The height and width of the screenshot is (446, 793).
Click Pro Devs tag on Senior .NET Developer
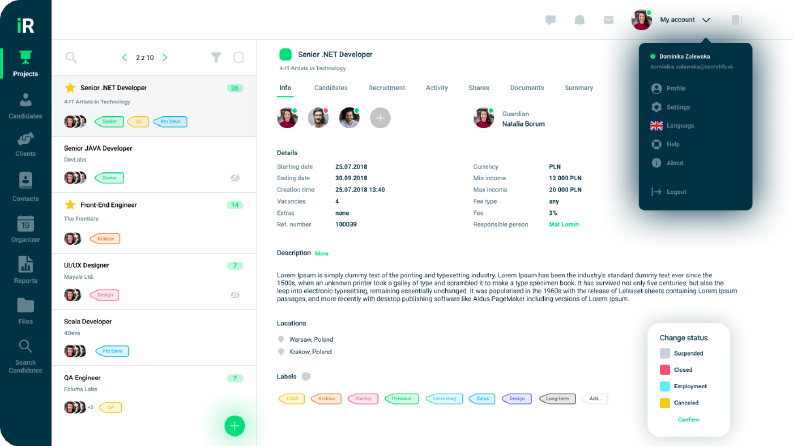[x=170, y=121]
